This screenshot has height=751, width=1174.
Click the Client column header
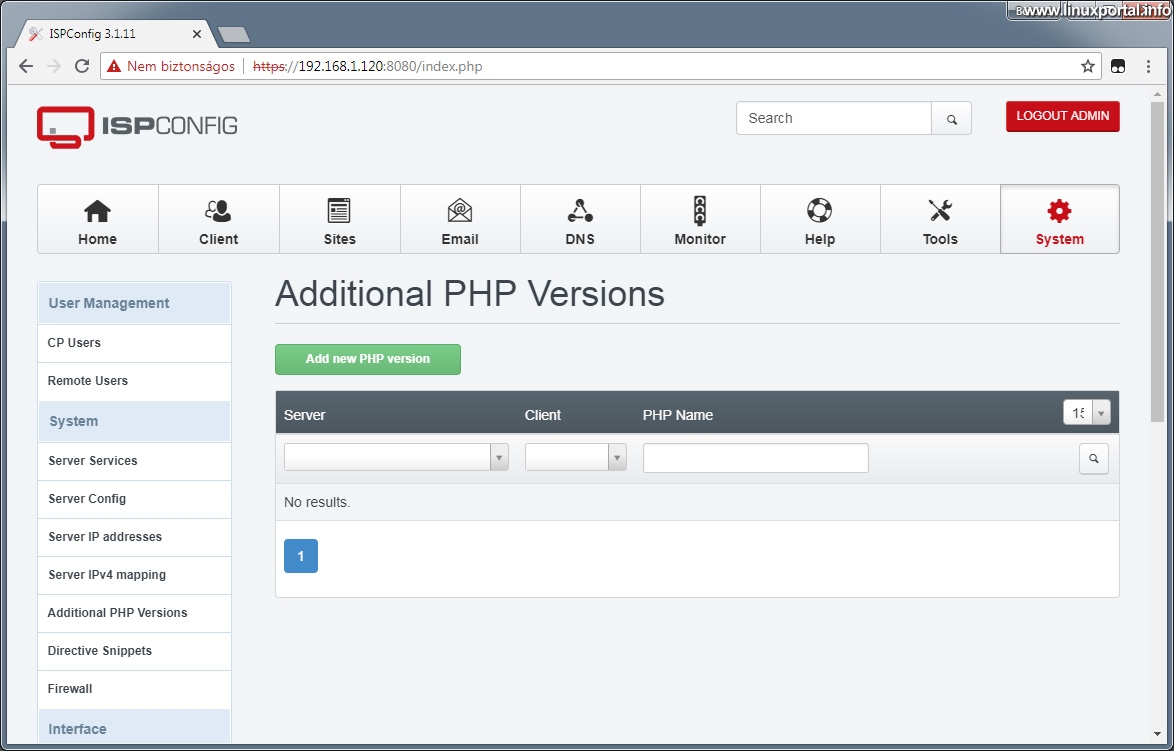tap(543, 416)
